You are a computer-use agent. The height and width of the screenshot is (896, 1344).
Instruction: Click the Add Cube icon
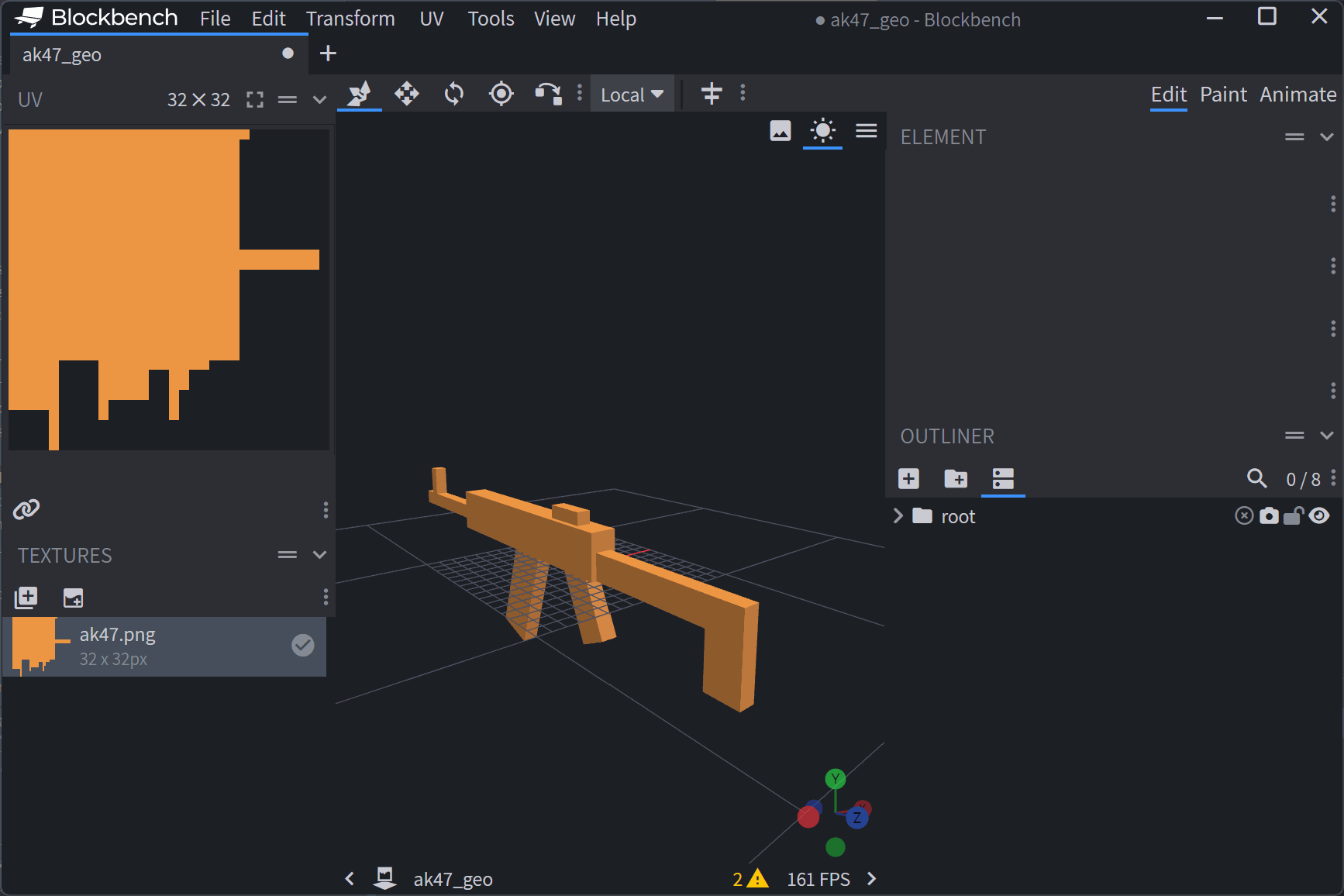click(x=908, y=479)
